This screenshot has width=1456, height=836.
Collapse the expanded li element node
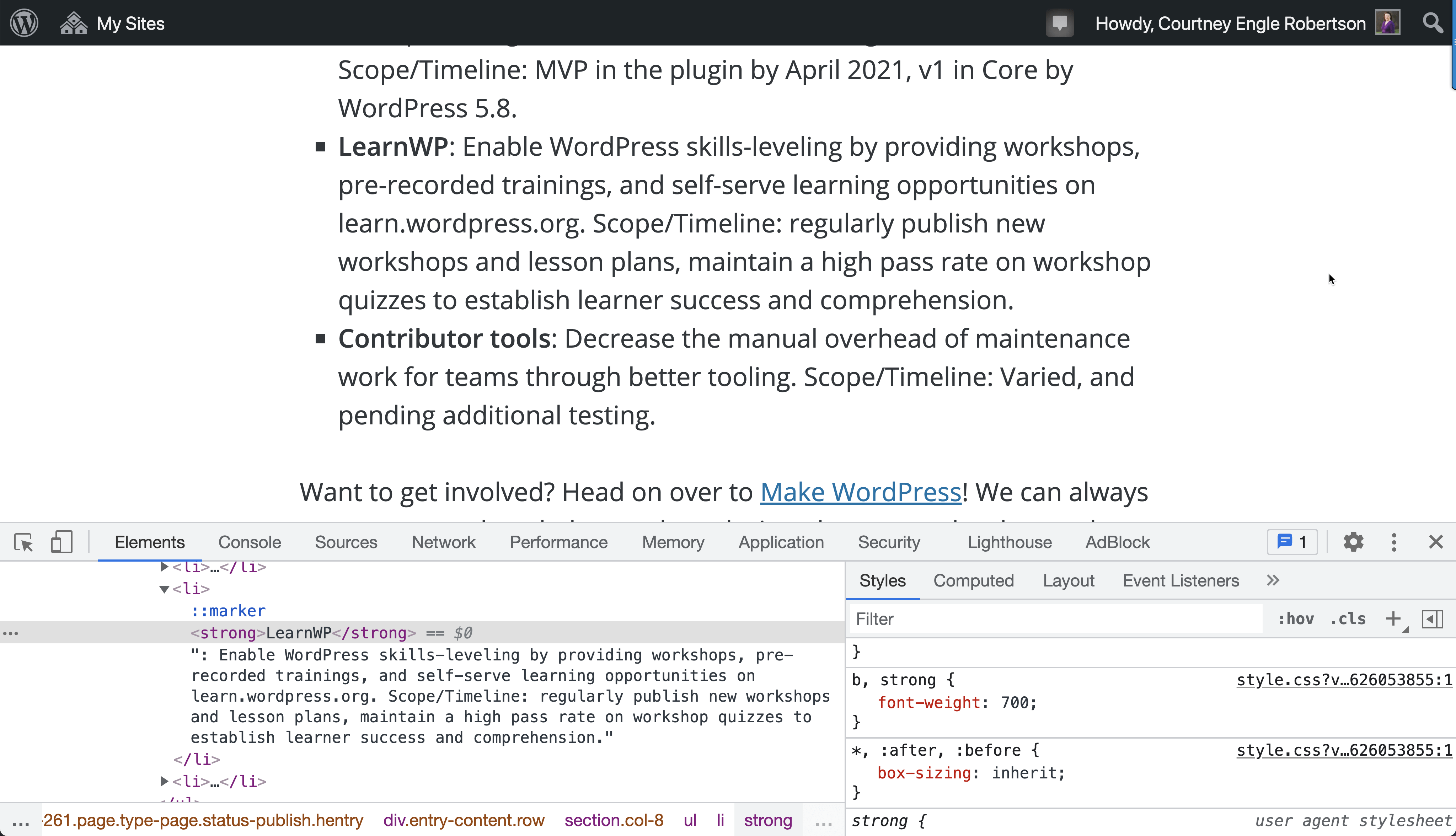point(164,589)
